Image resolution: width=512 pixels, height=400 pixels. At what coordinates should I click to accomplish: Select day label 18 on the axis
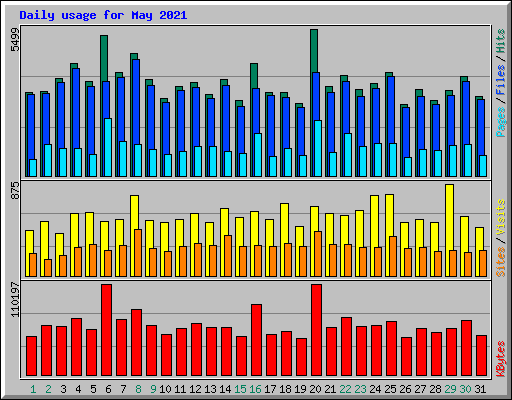285,389
